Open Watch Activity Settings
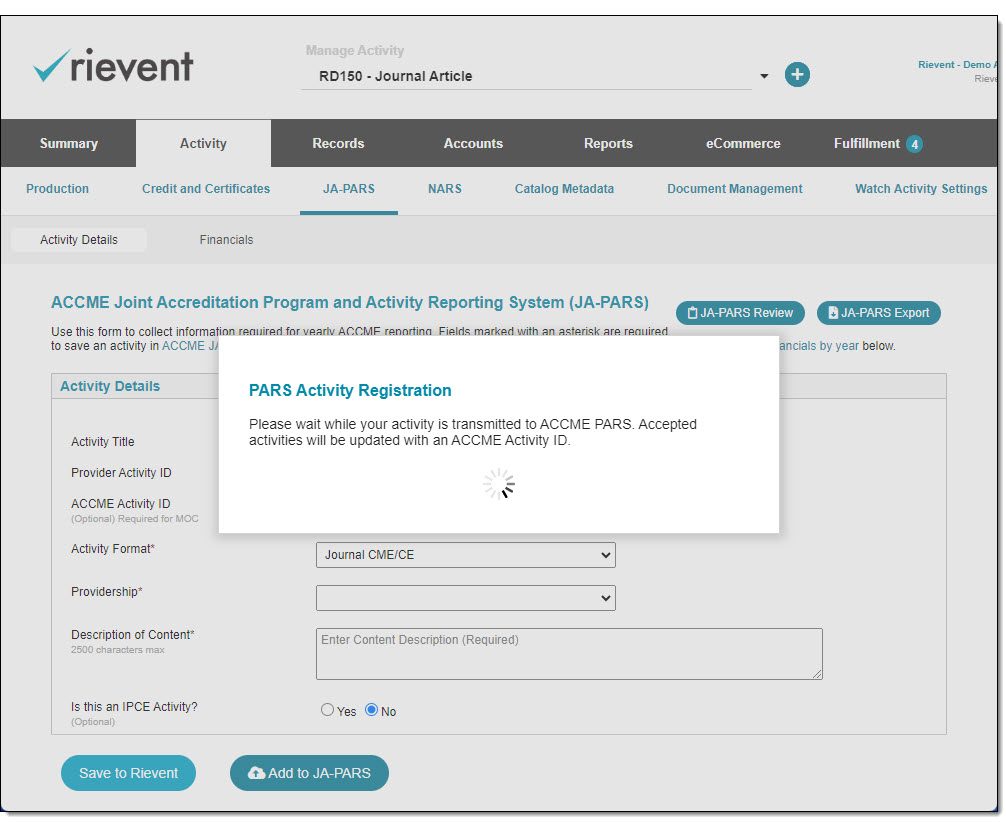 tap(921, 189)
